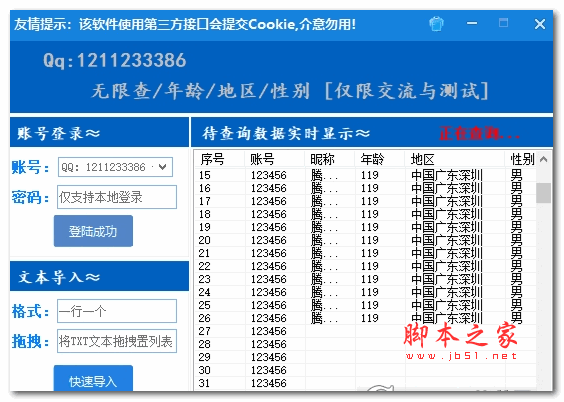Select row with 序号 15
The width and height of the screenshot is (564, 402).
[365, 175]
